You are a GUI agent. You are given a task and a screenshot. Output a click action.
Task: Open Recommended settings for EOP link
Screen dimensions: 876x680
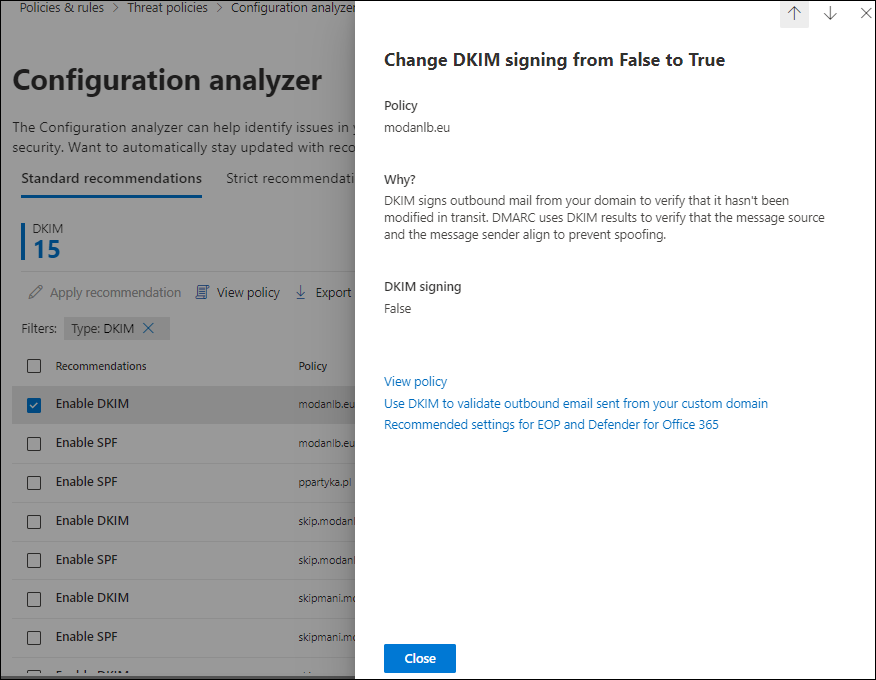551,425
